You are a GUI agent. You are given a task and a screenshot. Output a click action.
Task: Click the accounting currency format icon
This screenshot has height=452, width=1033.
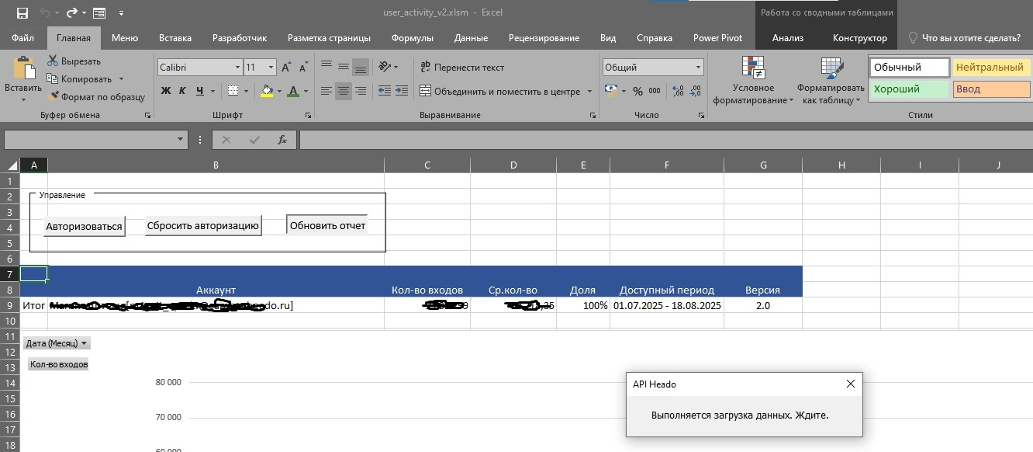pyautogui.click(x=611, y=90)
